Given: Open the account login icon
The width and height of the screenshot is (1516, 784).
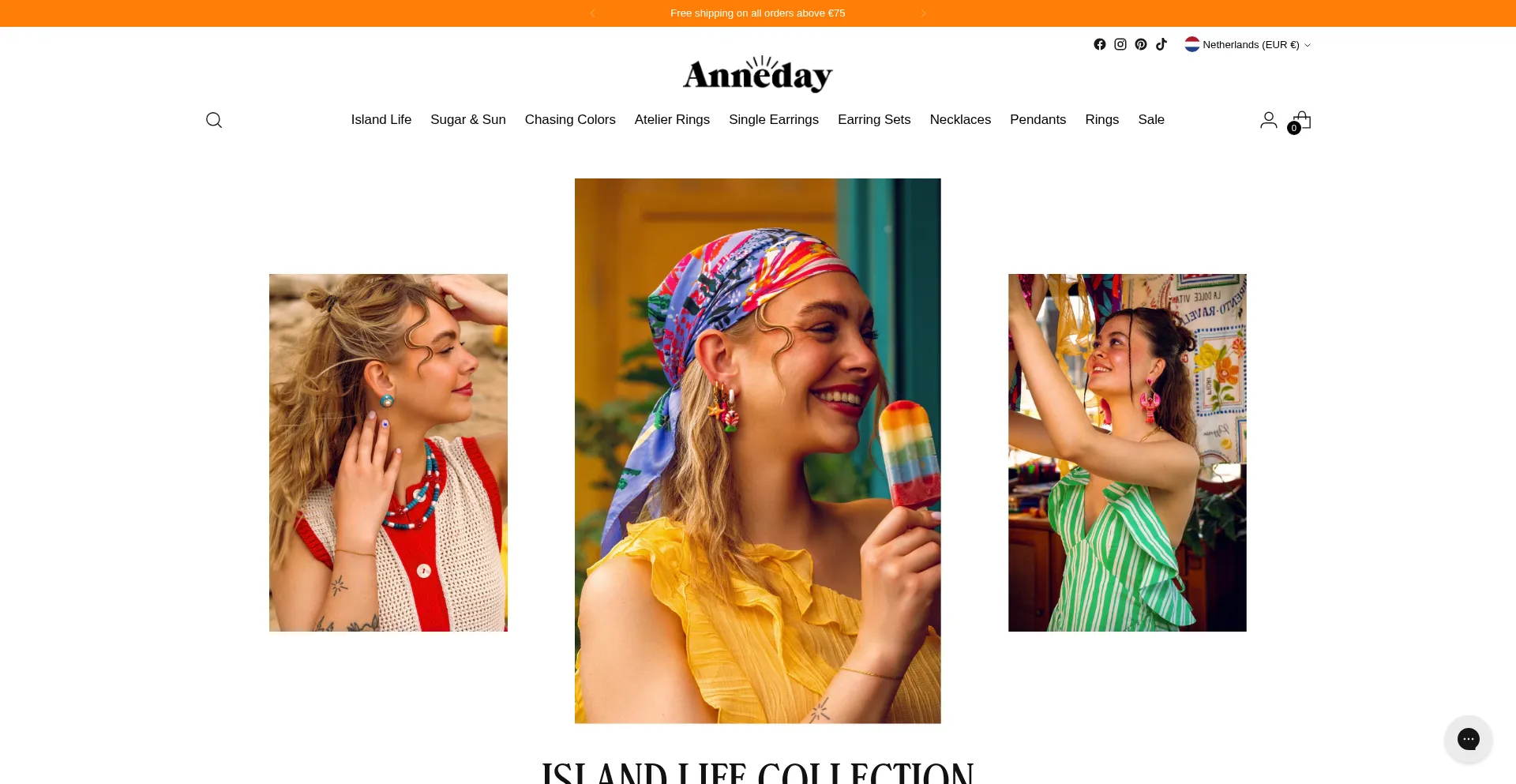Looking at the screenshot, I should tap(1268, 120).
